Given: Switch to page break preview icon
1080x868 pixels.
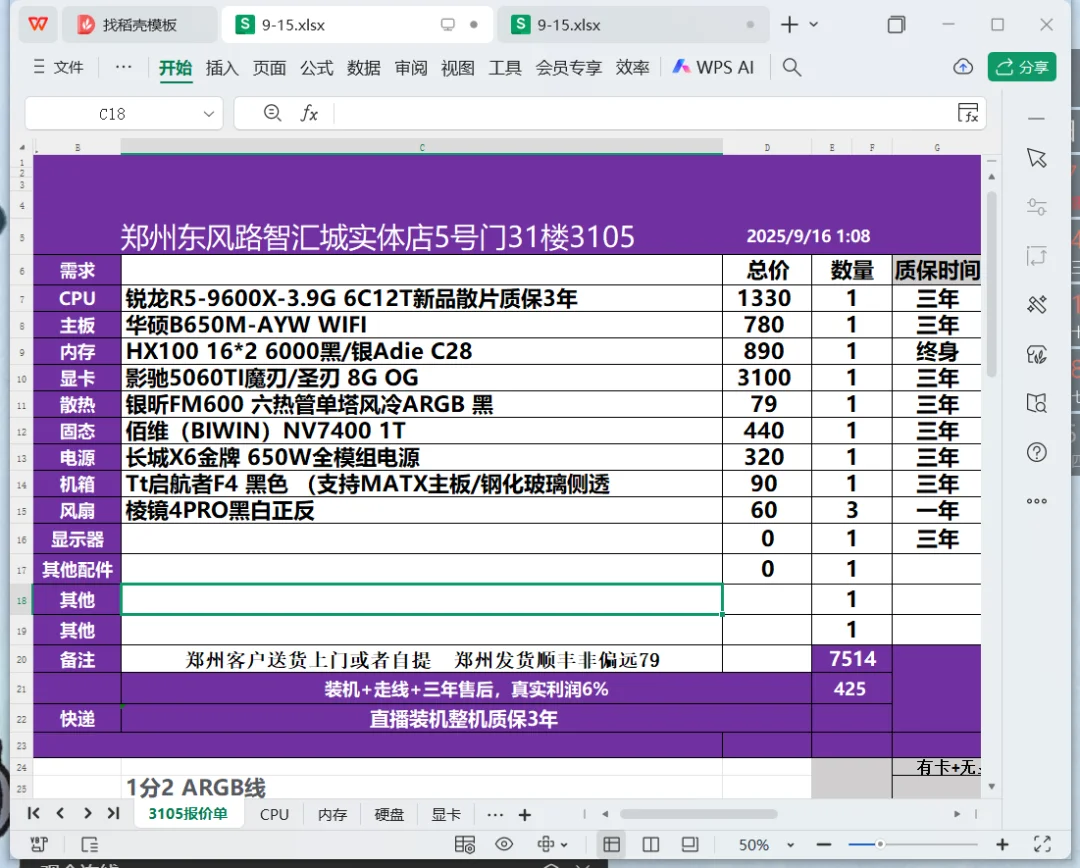Looking at the screenshot, I should pos(650,845).
